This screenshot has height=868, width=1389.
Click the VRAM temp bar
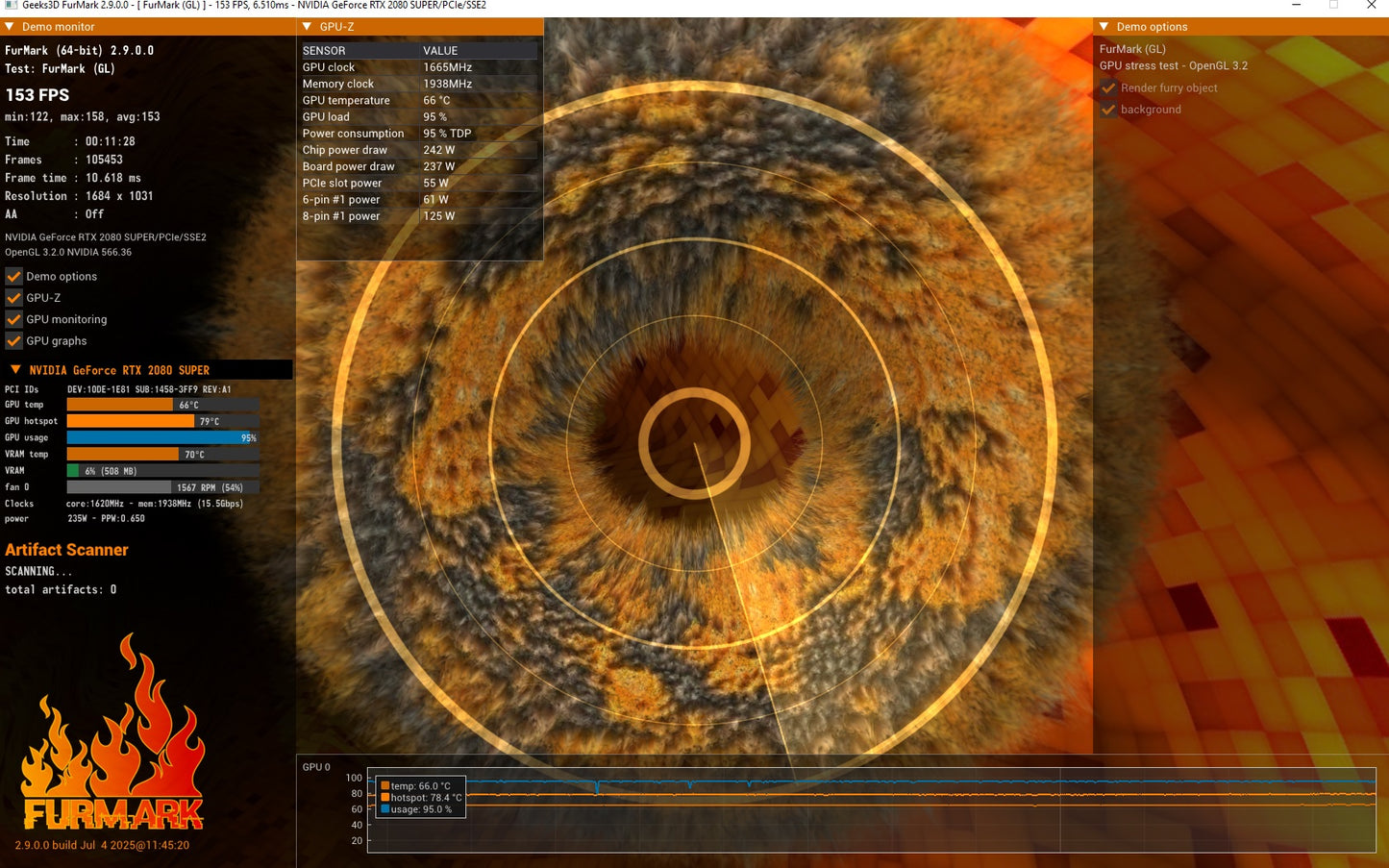click(123, 454)
